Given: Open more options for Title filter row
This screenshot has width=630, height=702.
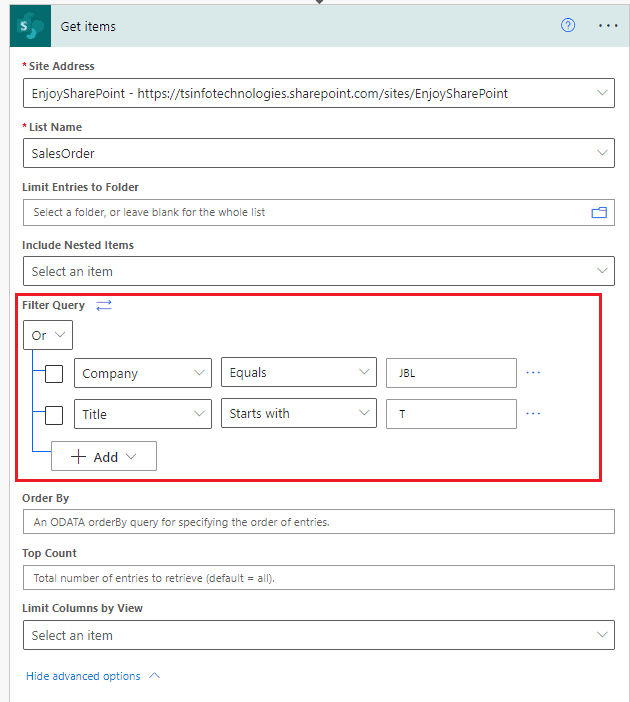Looking at the screenshot, I should coord(533,413).
